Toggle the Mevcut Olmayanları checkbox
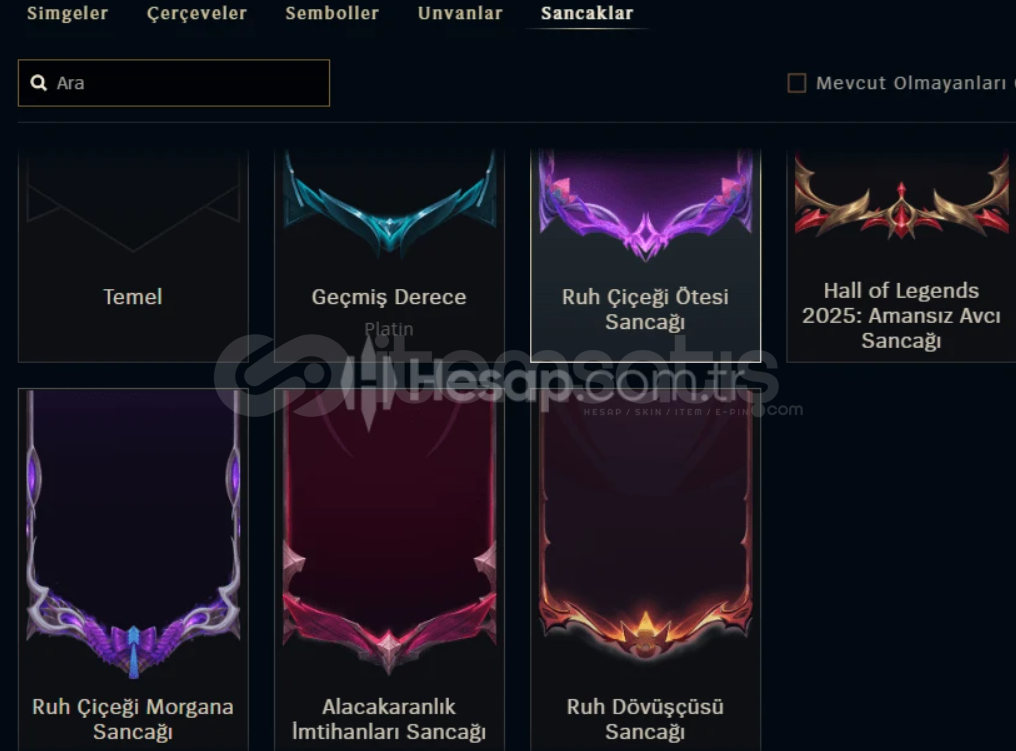 (797, 83)
